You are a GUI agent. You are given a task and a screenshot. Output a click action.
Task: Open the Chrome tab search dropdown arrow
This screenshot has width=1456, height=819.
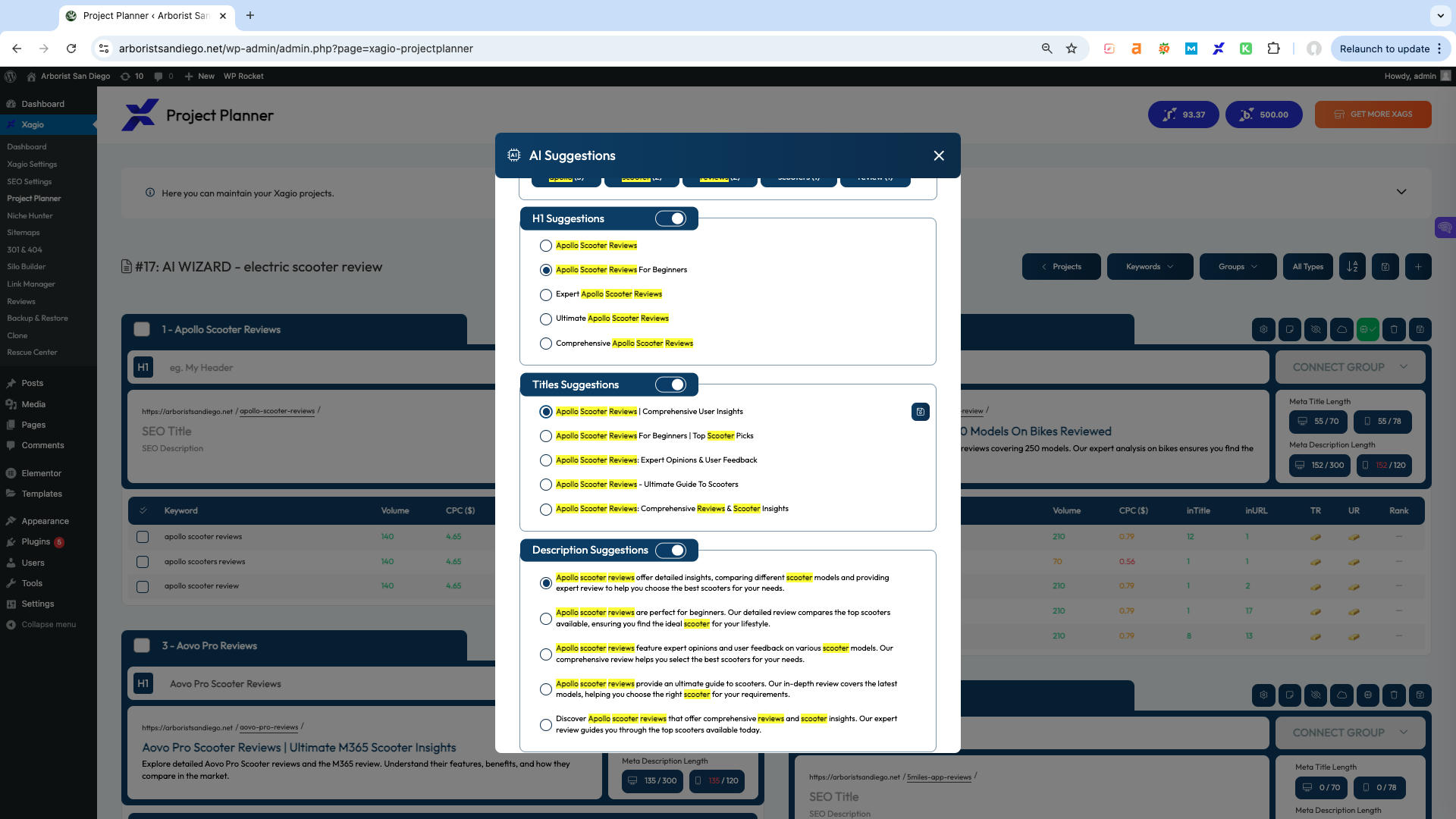click(1439, 15)
